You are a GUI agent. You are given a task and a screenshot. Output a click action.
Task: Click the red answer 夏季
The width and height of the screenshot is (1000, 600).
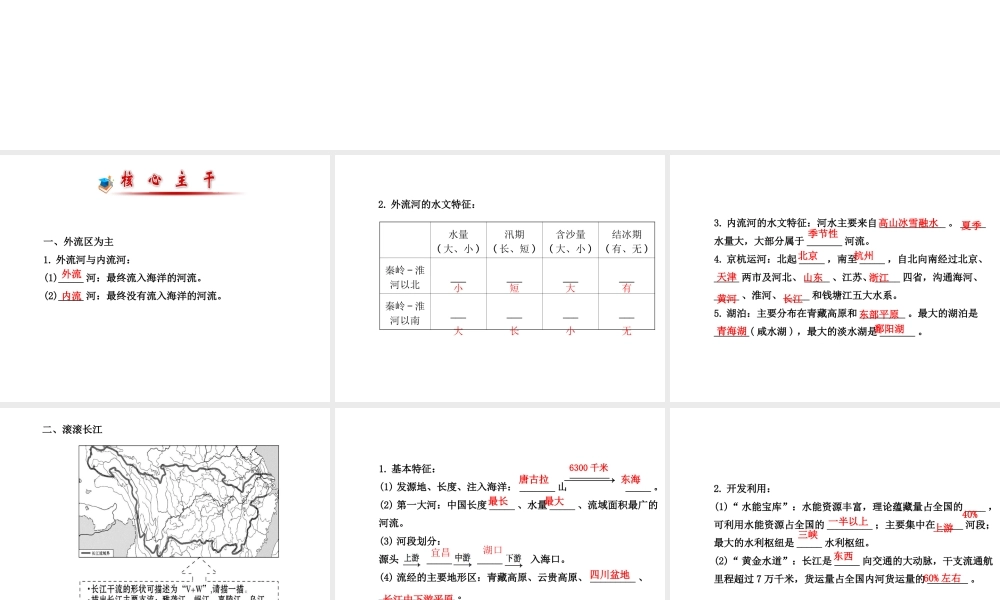click(971, 225)
